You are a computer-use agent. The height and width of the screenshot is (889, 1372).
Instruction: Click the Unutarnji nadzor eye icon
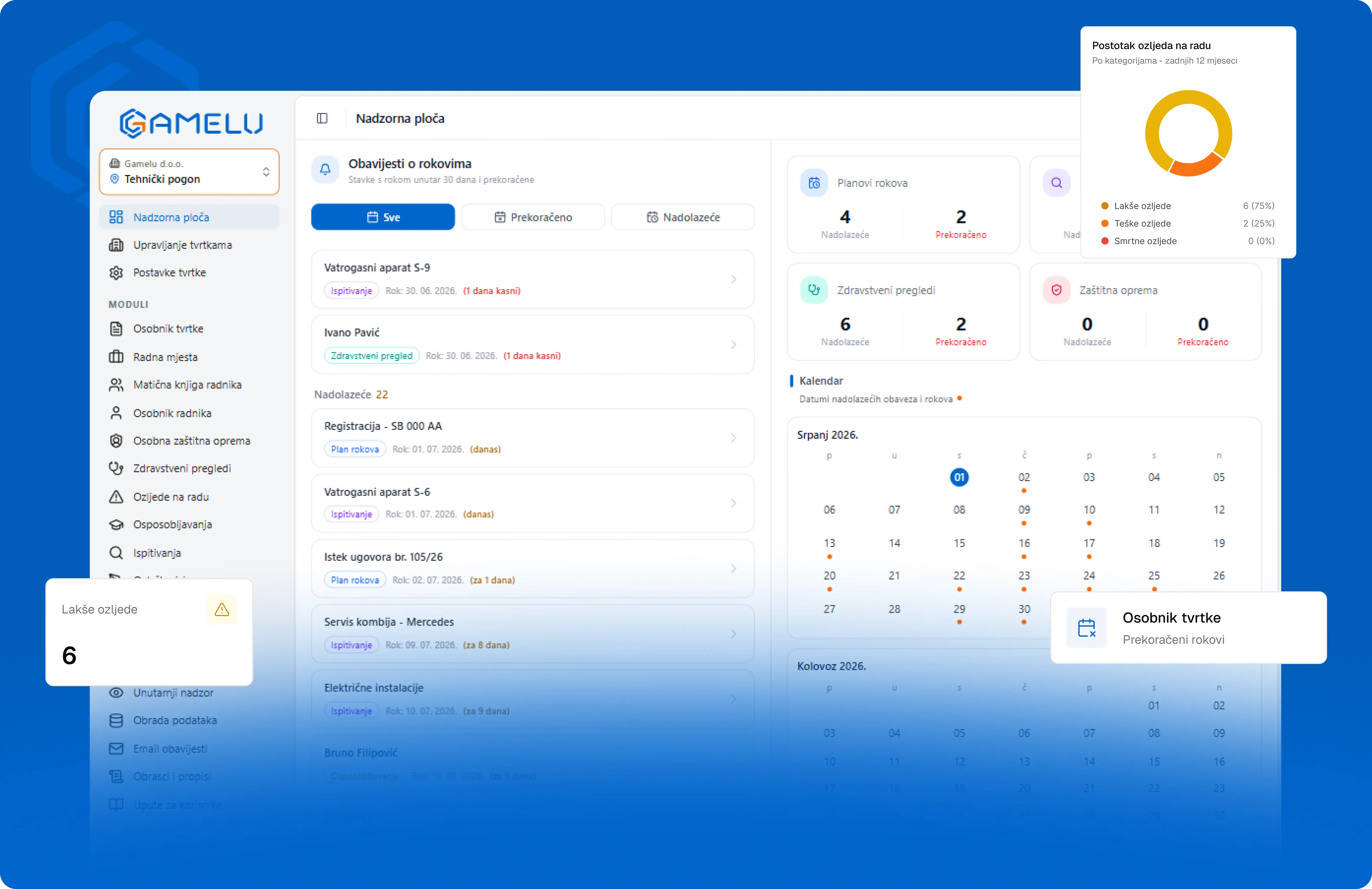116,692
